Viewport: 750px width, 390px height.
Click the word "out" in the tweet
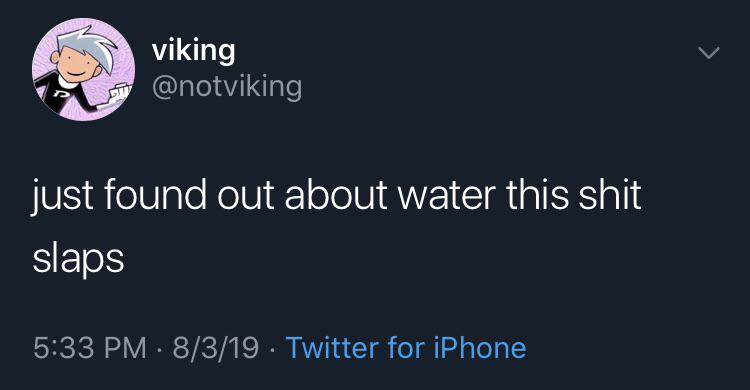[246, 196]
